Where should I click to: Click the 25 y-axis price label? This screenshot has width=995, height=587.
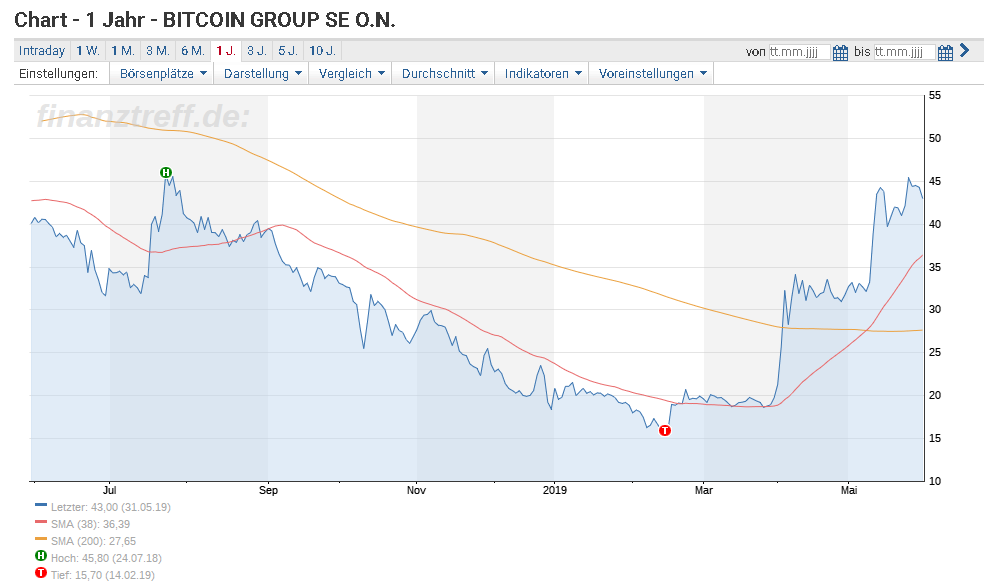point(935,352)
